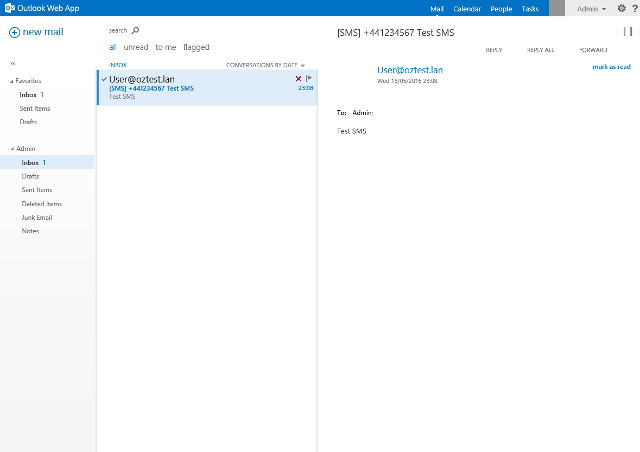Delete the User@oztest.lan message with red X
Screen dimensions: 640x452
(x=298, y=78)
